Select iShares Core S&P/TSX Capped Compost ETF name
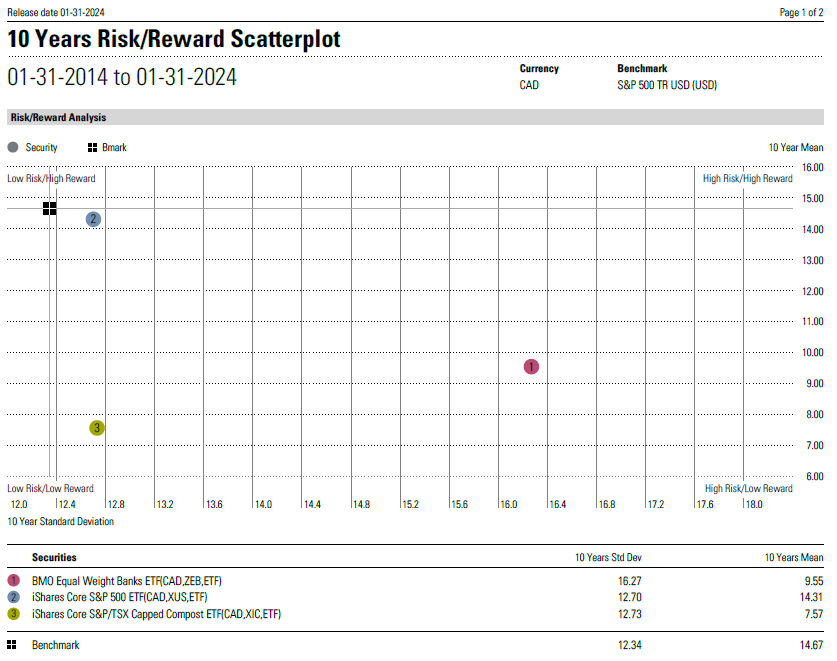This screenshot has height=661, width=837. click(x=156, y=614)
